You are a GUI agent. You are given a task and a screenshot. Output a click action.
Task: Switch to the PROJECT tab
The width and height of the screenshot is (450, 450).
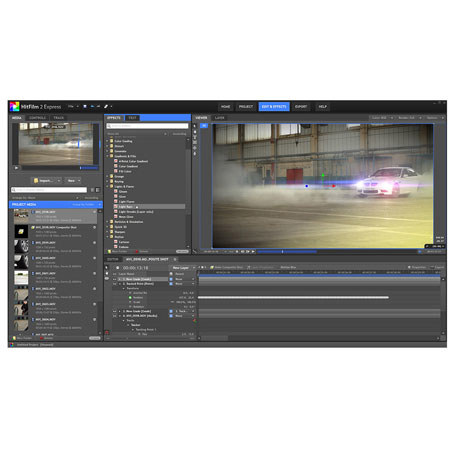click(x=246, y=107)
